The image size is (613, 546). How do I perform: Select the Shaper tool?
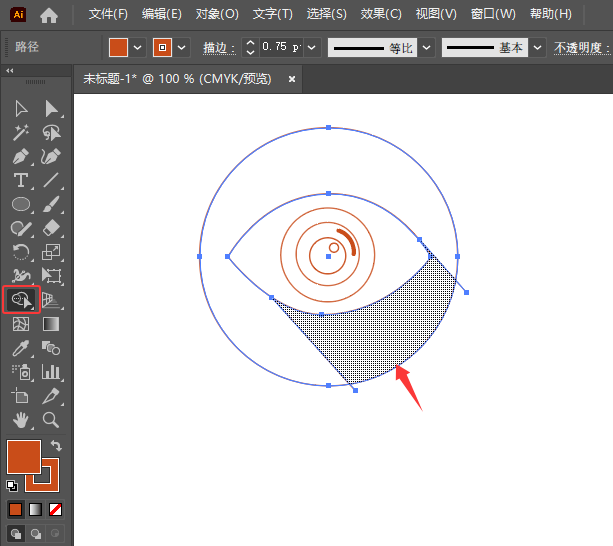(x=21, y=228)
